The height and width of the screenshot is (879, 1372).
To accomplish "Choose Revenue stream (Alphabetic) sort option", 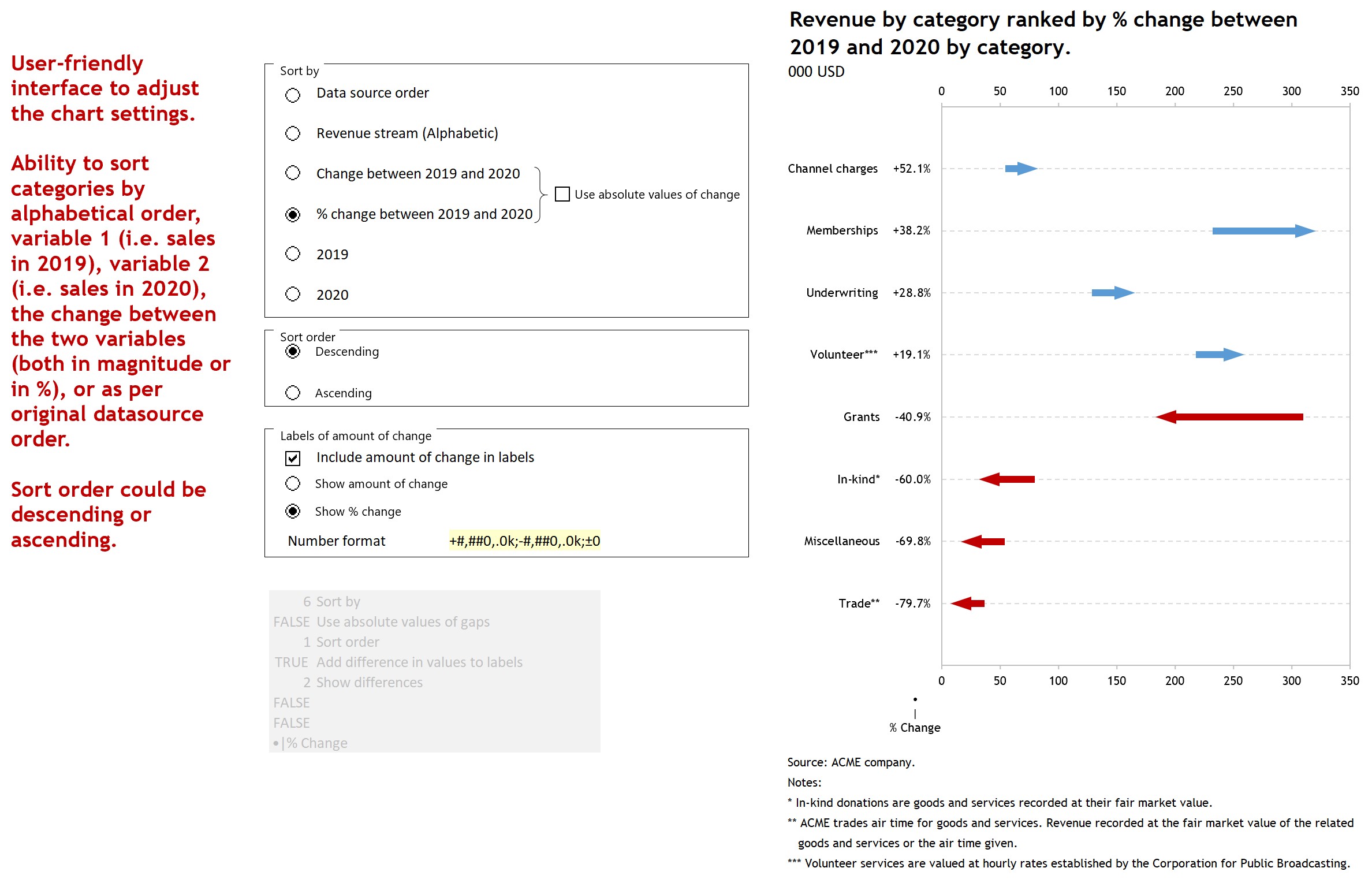I will (x=293, y=133).
